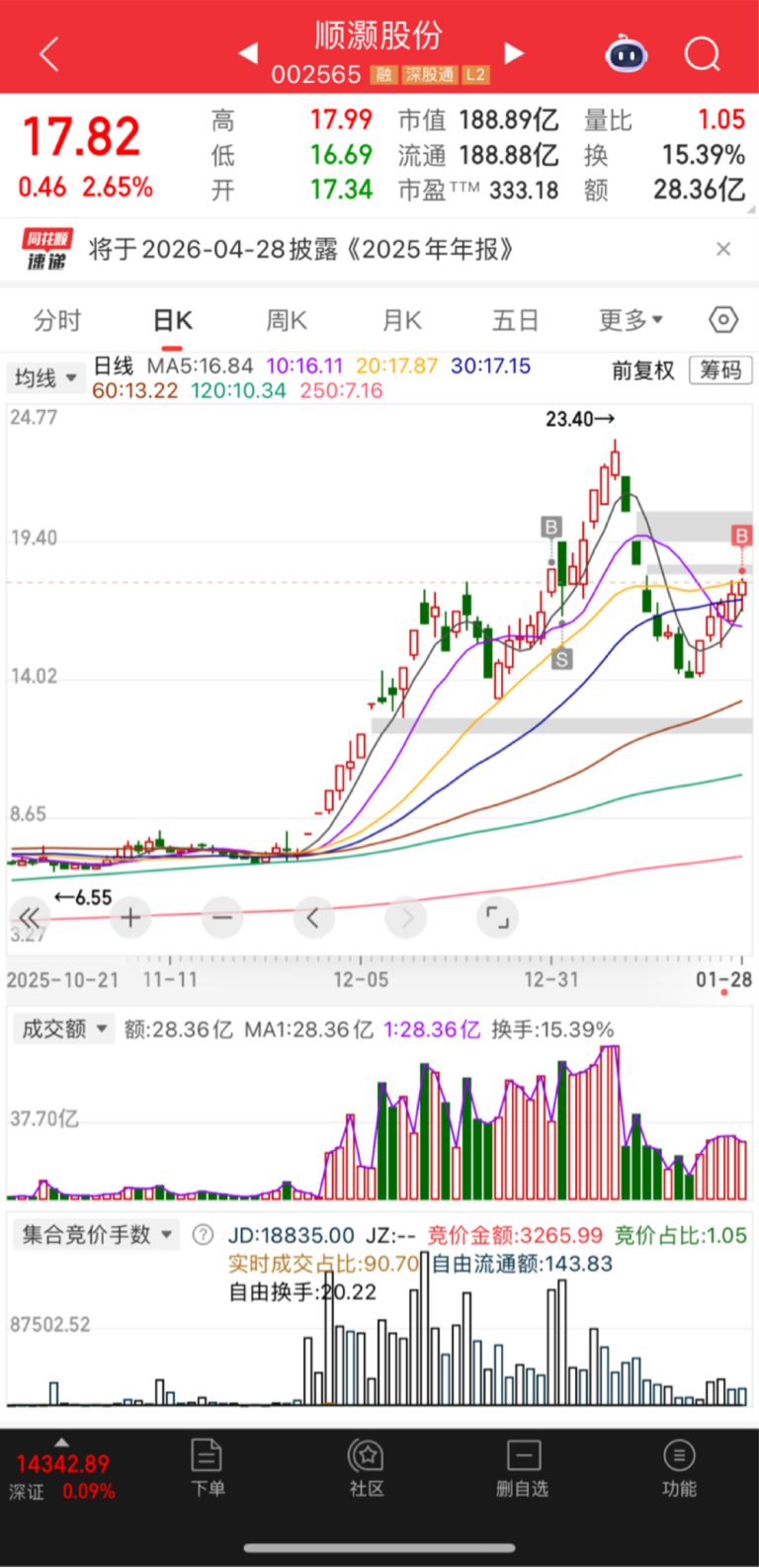The height and width of the screenshot is (1568, 759).
Task: Tap the 250:7.16 moving average label
Action: coord(341,390)
